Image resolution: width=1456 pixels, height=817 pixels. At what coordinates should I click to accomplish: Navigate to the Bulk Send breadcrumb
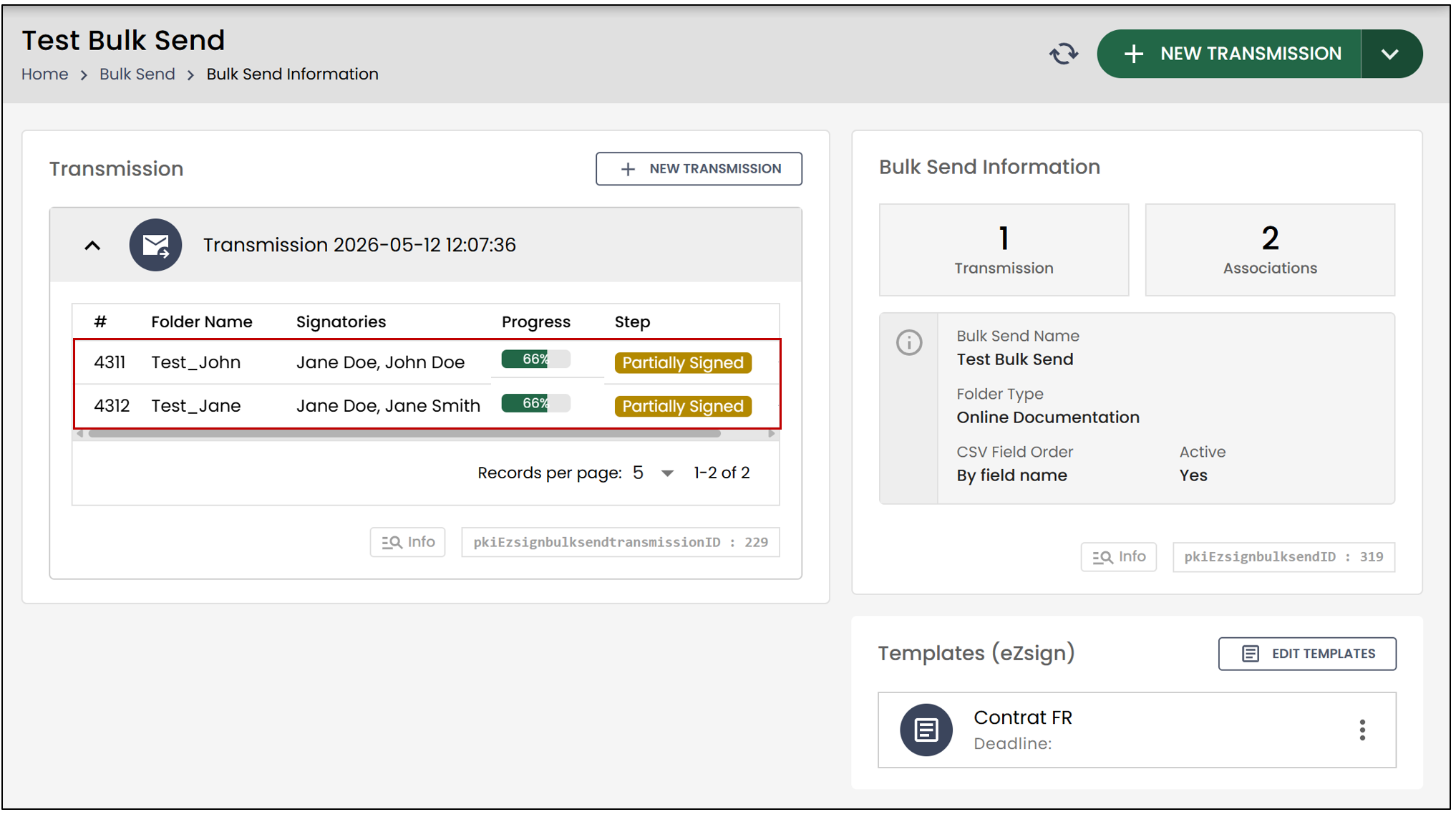137,74
